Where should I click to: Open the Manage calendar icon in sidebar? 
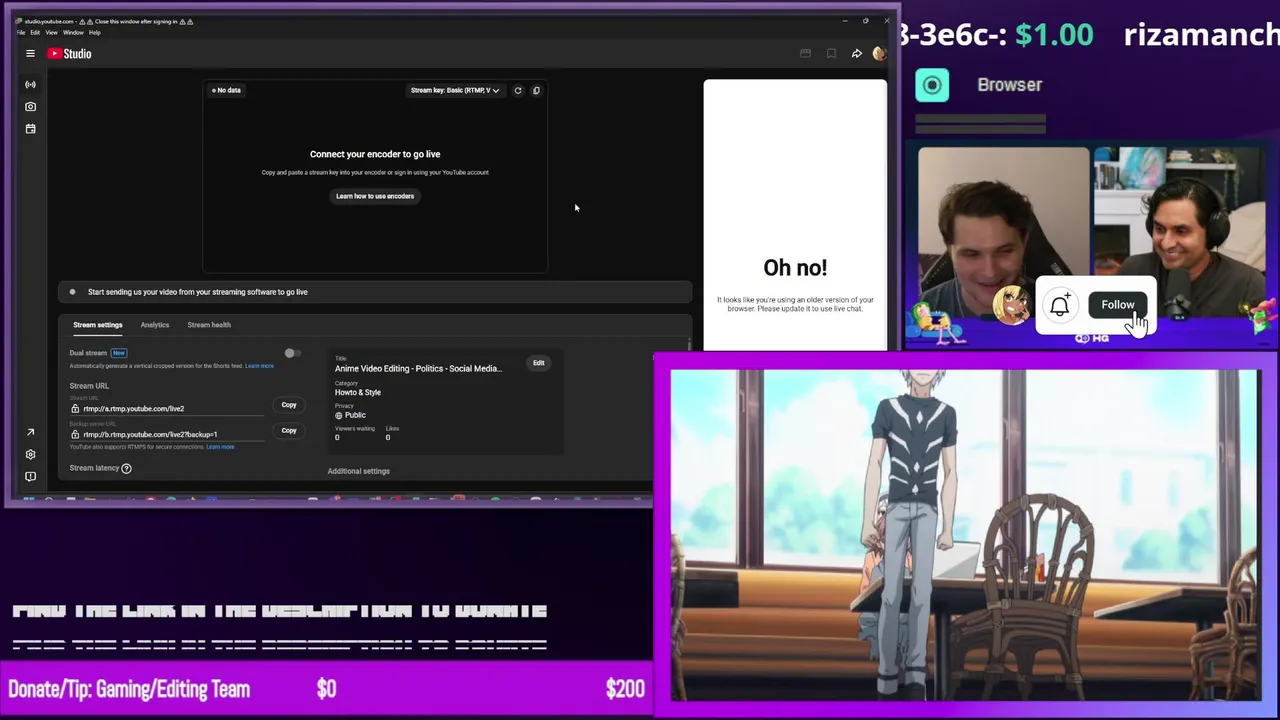point(30,128)
